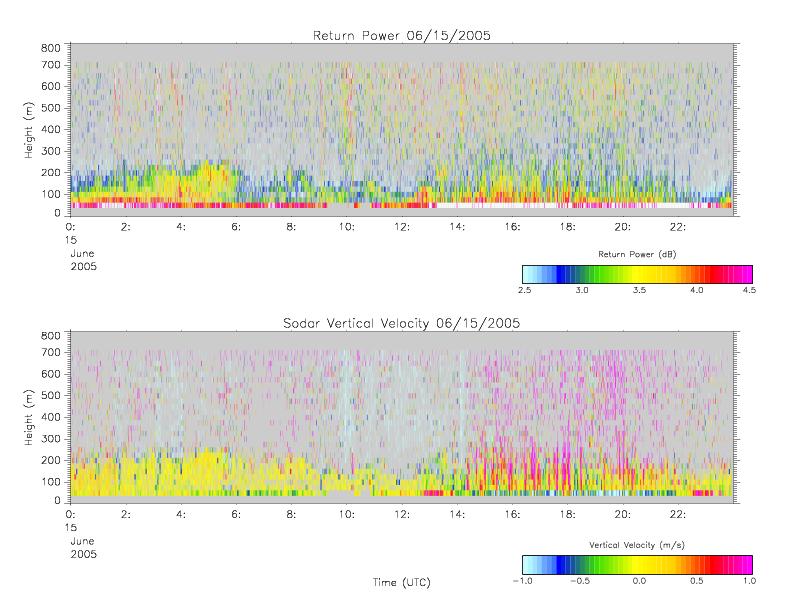
Task: Select the Return Power (dB) colorbar
Action: (x=637, y=274)
